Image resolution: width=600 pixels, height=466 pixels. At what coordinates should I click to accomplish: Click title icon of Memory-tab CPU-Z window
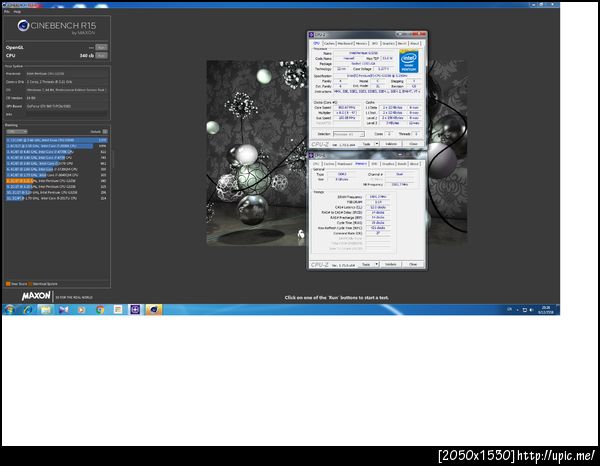pyautogui.click(x=311, y=156)
